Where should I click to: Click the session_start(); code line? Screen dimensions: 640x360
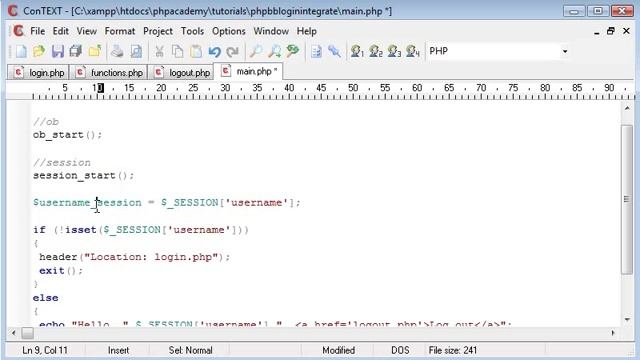83,176
